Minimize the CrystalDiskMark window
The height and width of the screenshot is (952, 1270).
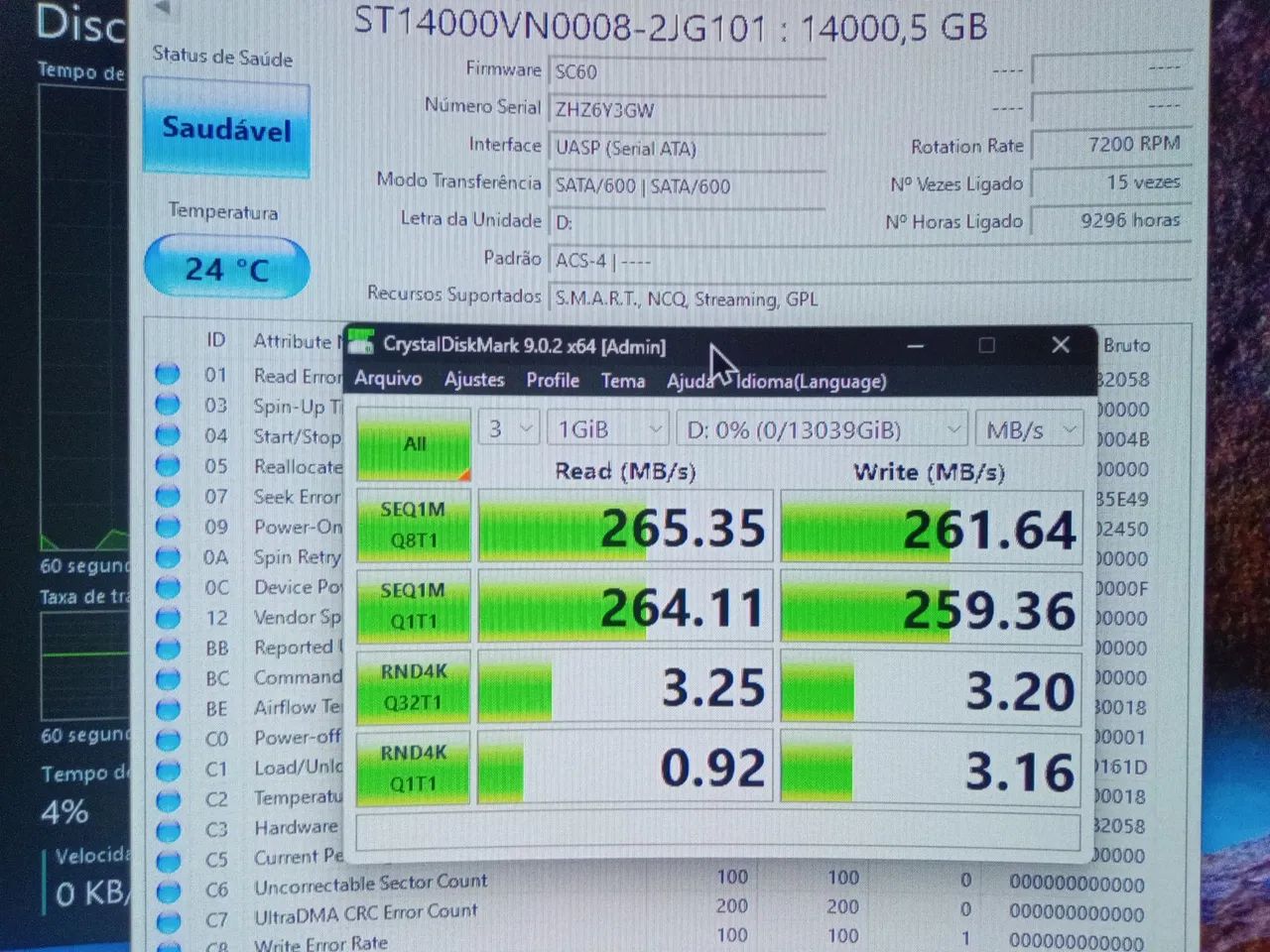point(916,346)
